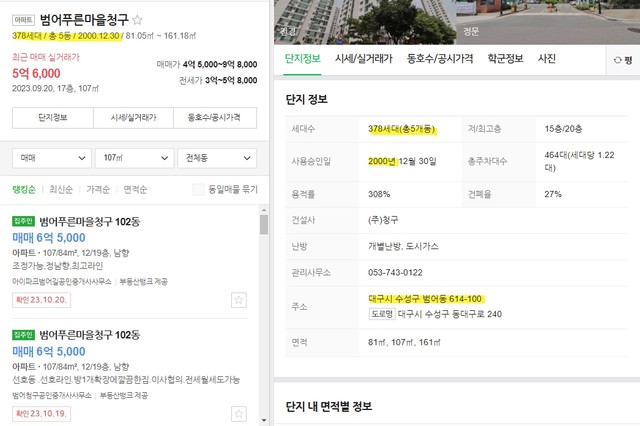Click the scrollbar down arrow in listing panel
The image size is (640, 426).
pos(264,420)
